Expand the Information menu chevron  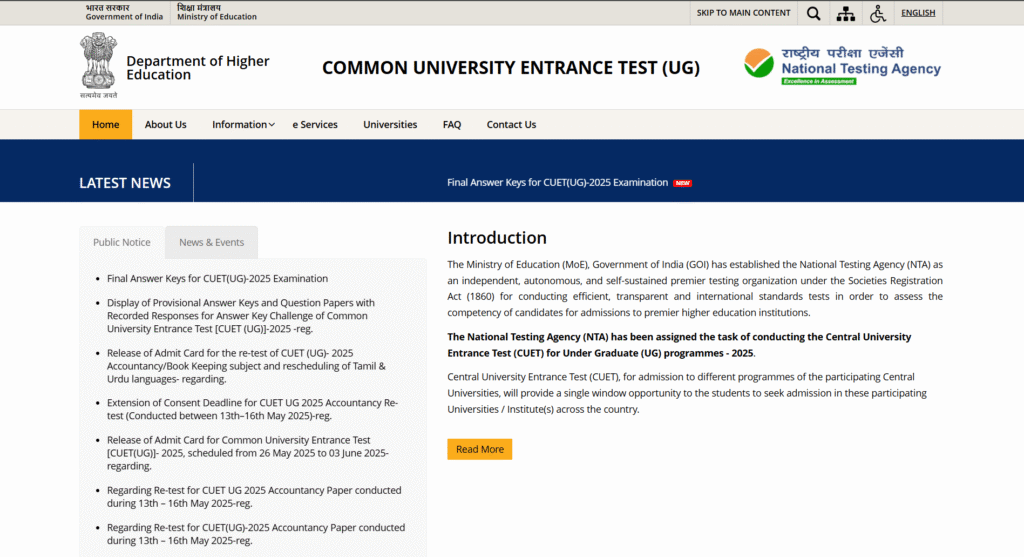point(272,125)
